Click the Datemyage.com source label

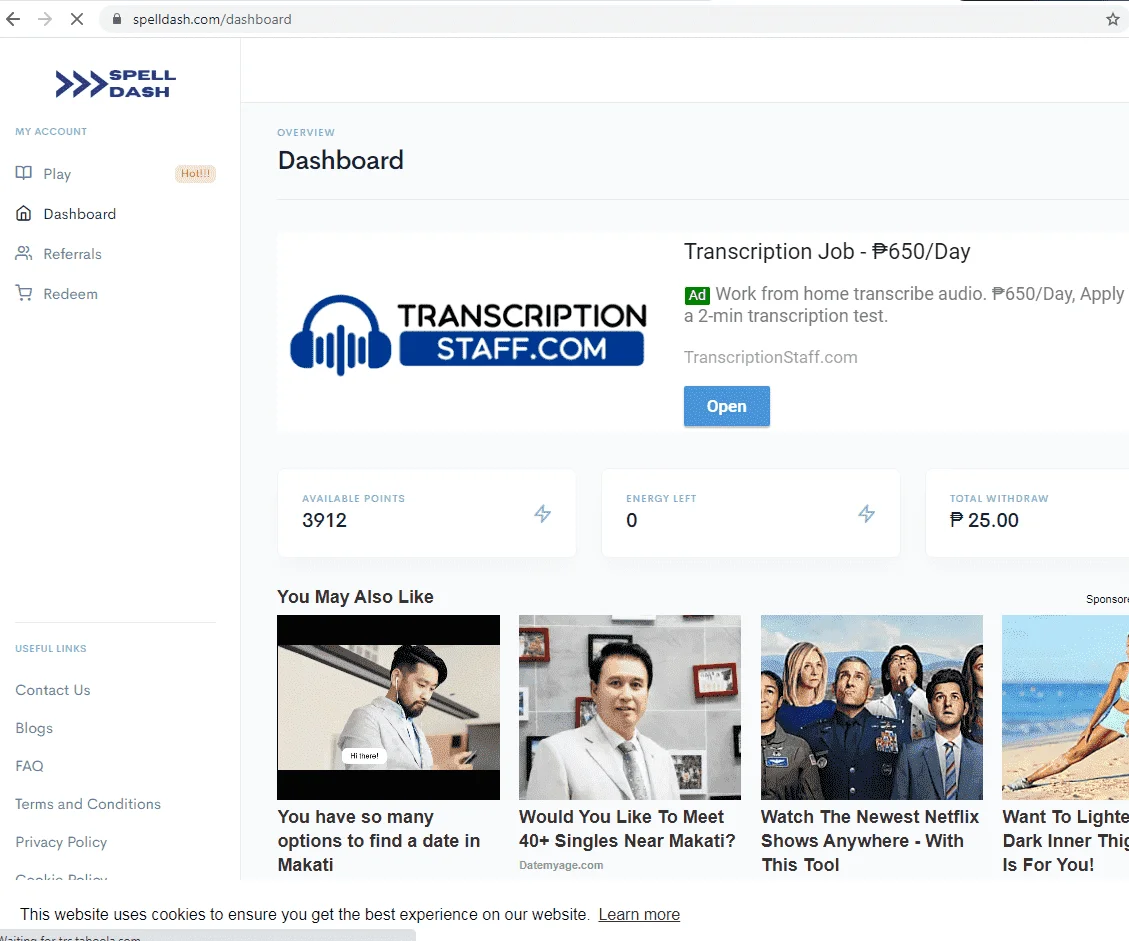[561, 865]
